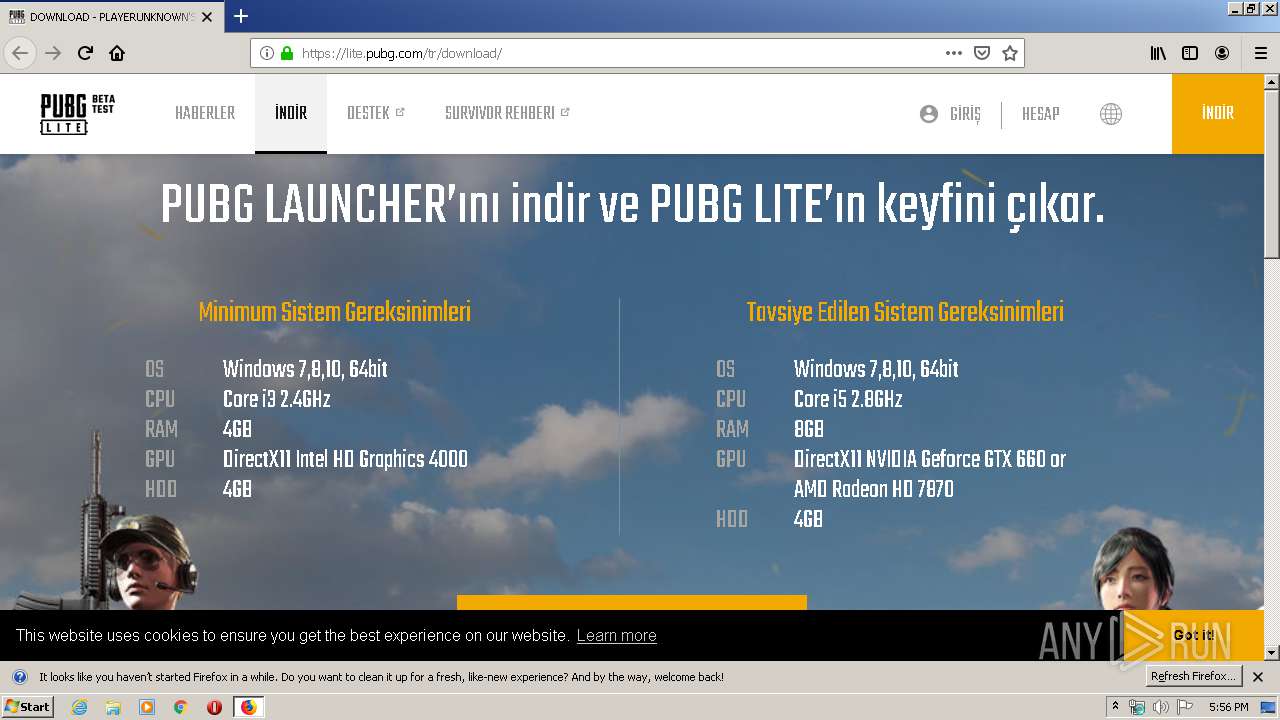
Task: Select the HABERLER menu item
Action: pos(205,113)
